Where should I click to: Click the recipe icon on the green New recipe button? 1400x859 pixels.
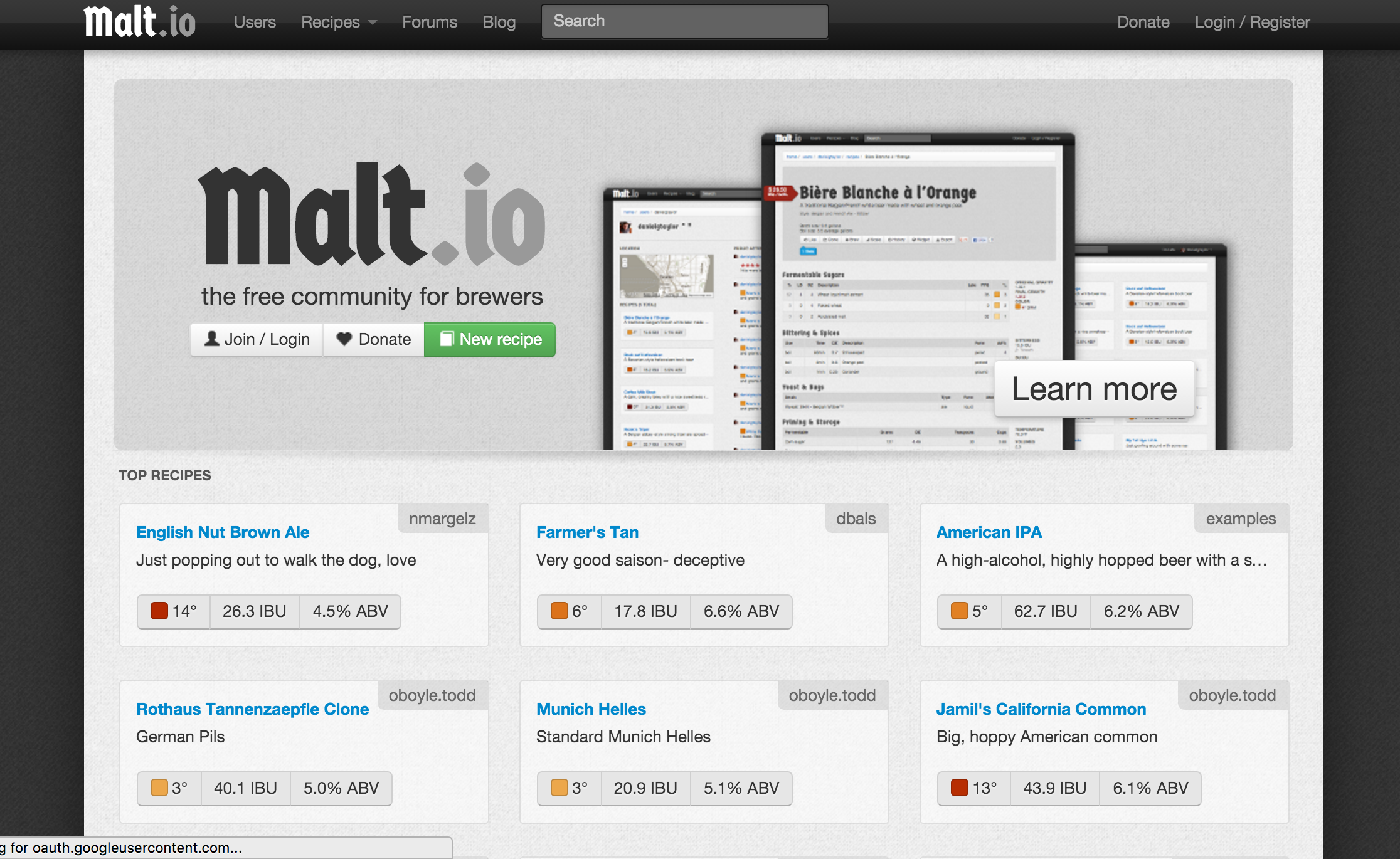pos(447,339)
